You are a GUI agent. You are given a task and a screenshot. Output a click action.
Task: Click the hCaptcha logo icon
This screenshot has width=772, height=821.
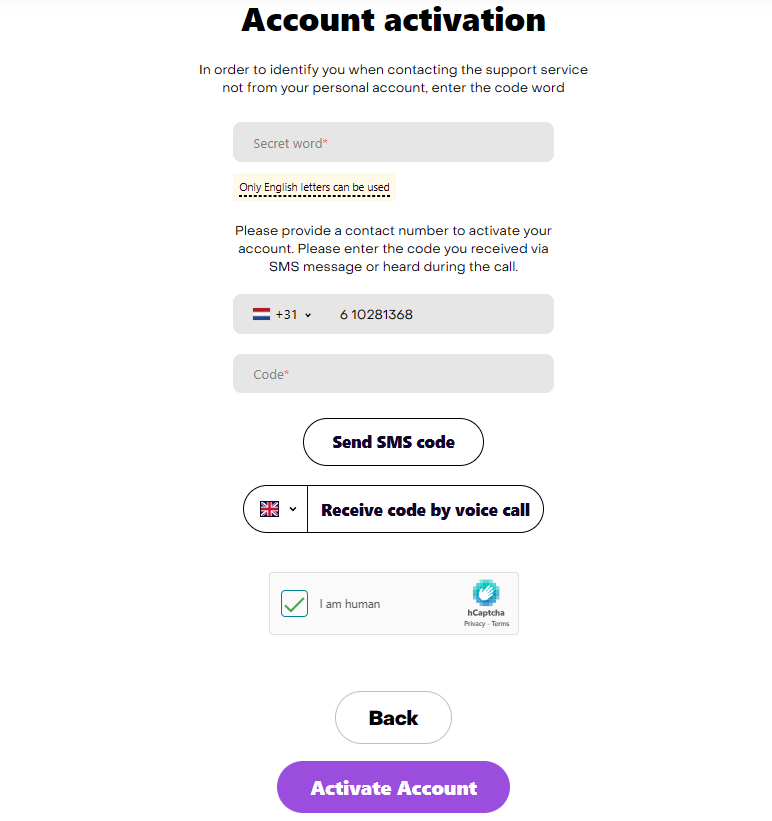click(x=486, y=592)
